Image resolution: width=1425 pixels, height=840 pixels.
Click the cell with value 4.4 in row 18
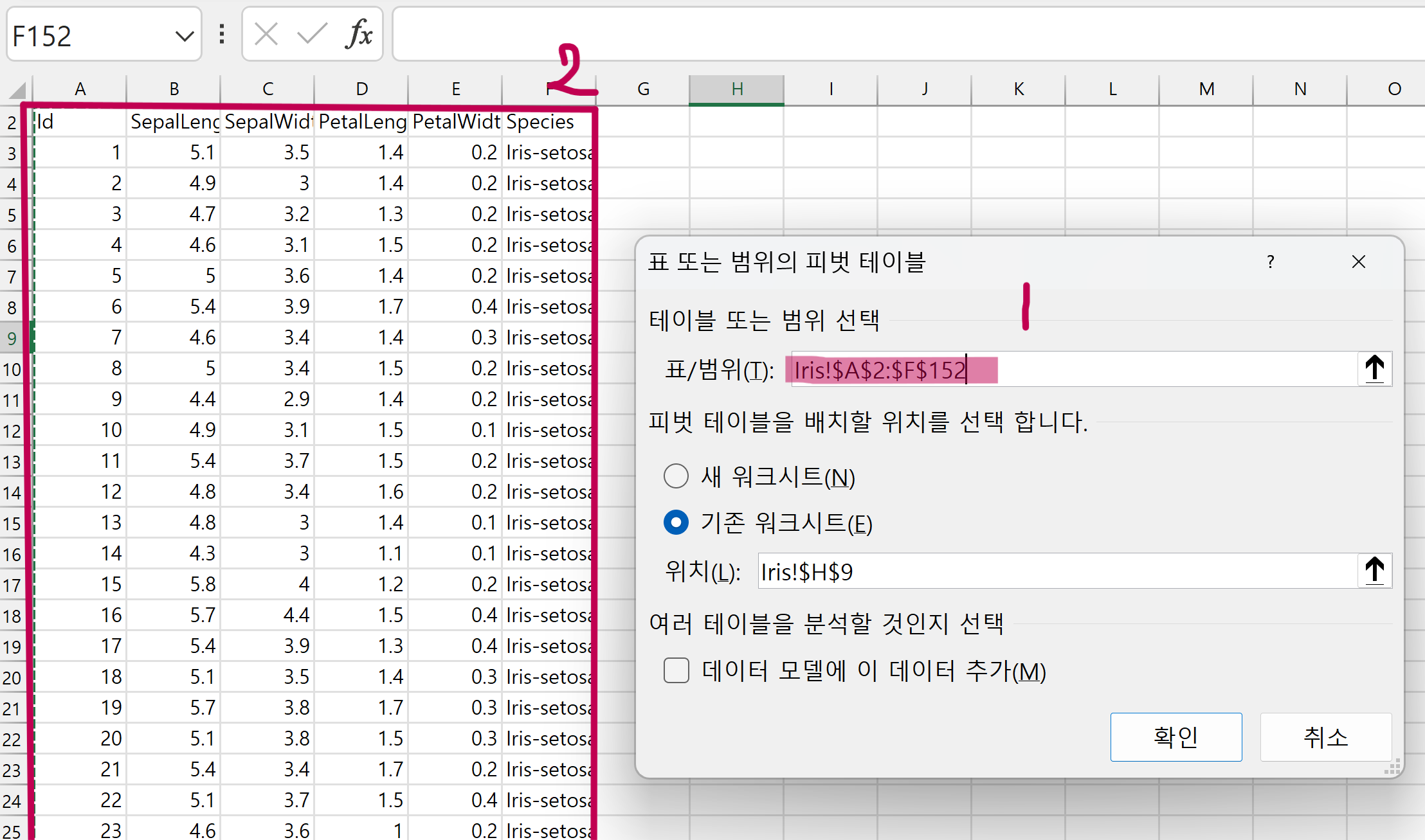pos(268,615)
